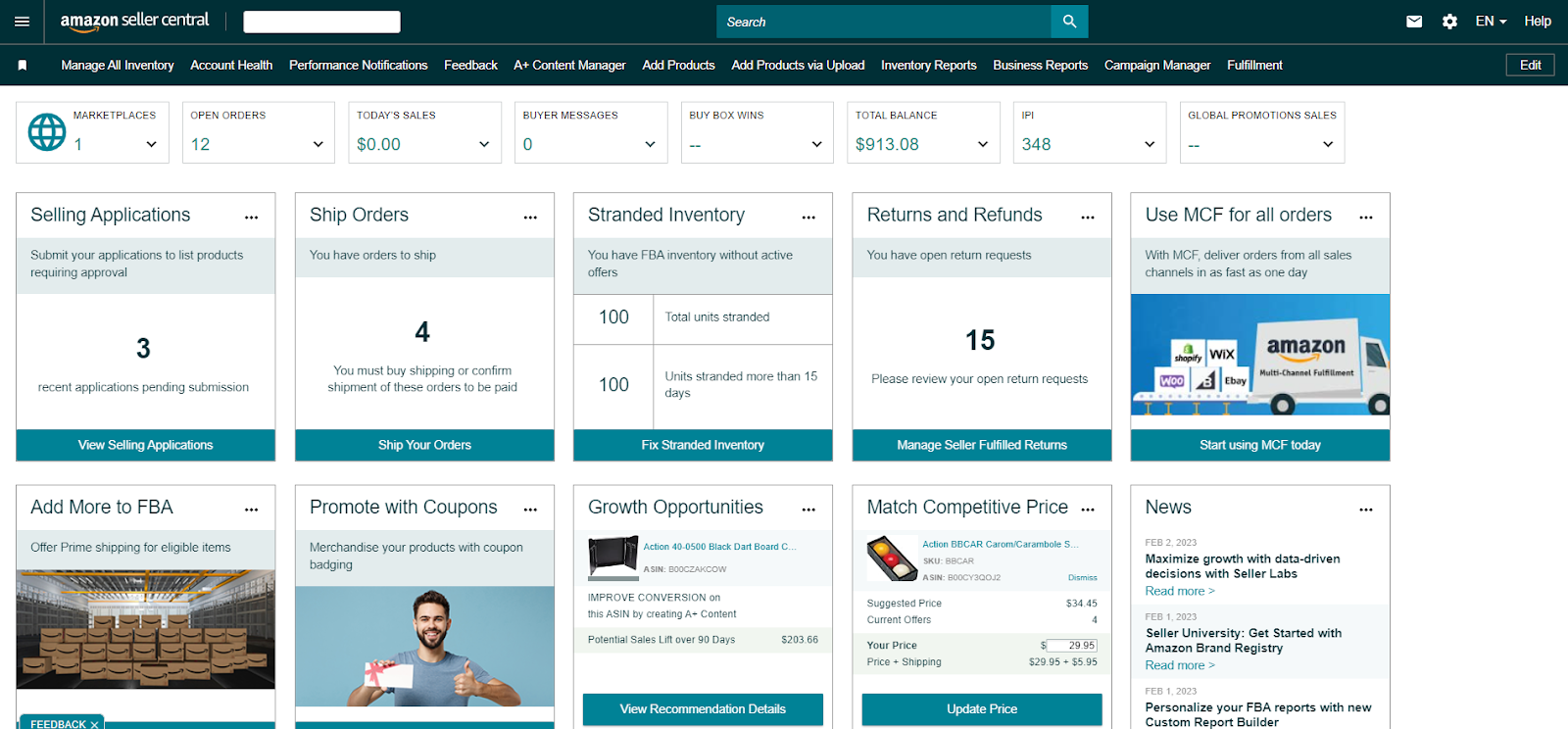Open Match Competitive Price card options menu

coord(1088,510)
